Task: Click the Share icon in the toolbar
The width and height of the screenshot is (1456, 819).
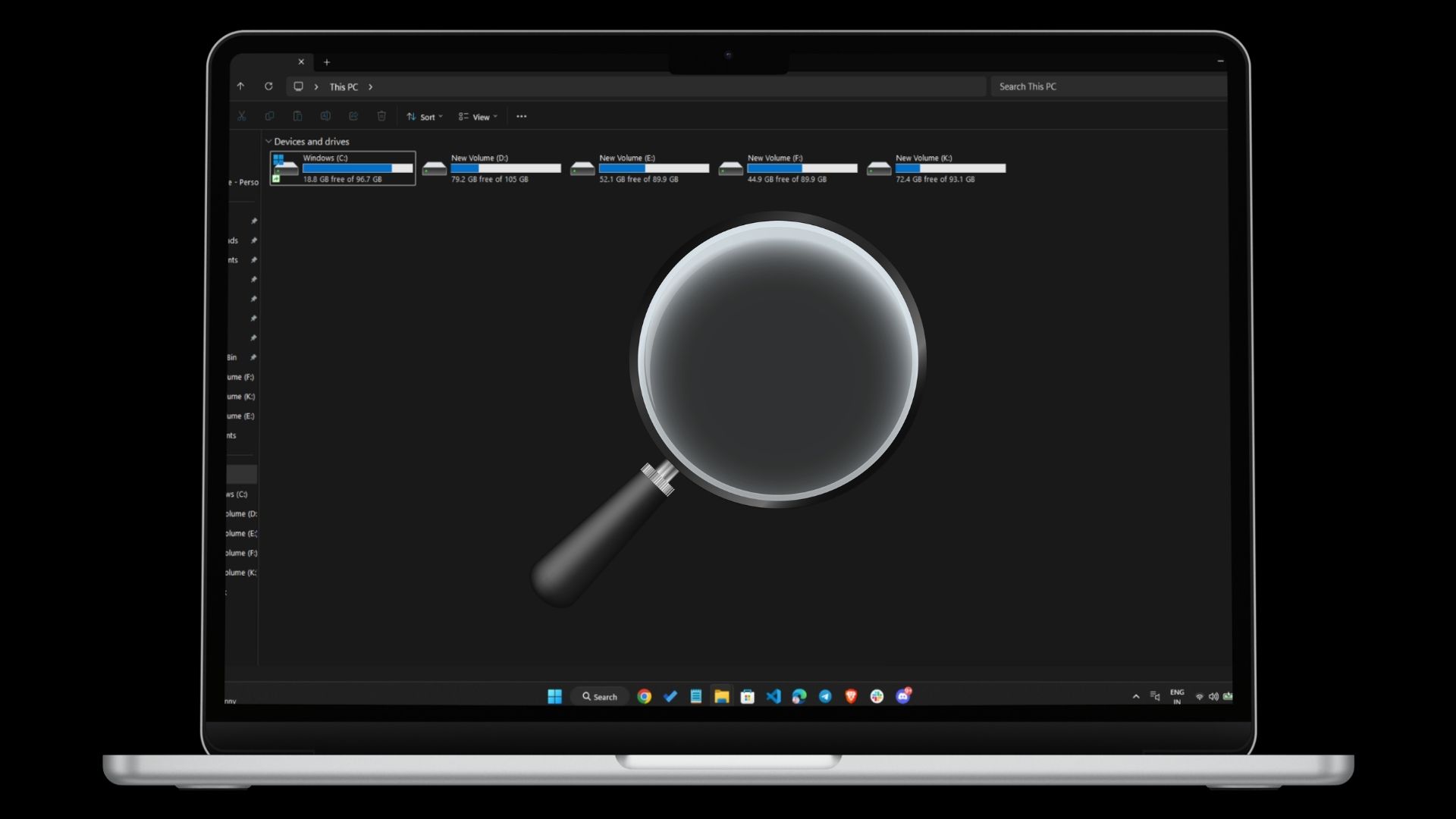Action: point(353,116)
